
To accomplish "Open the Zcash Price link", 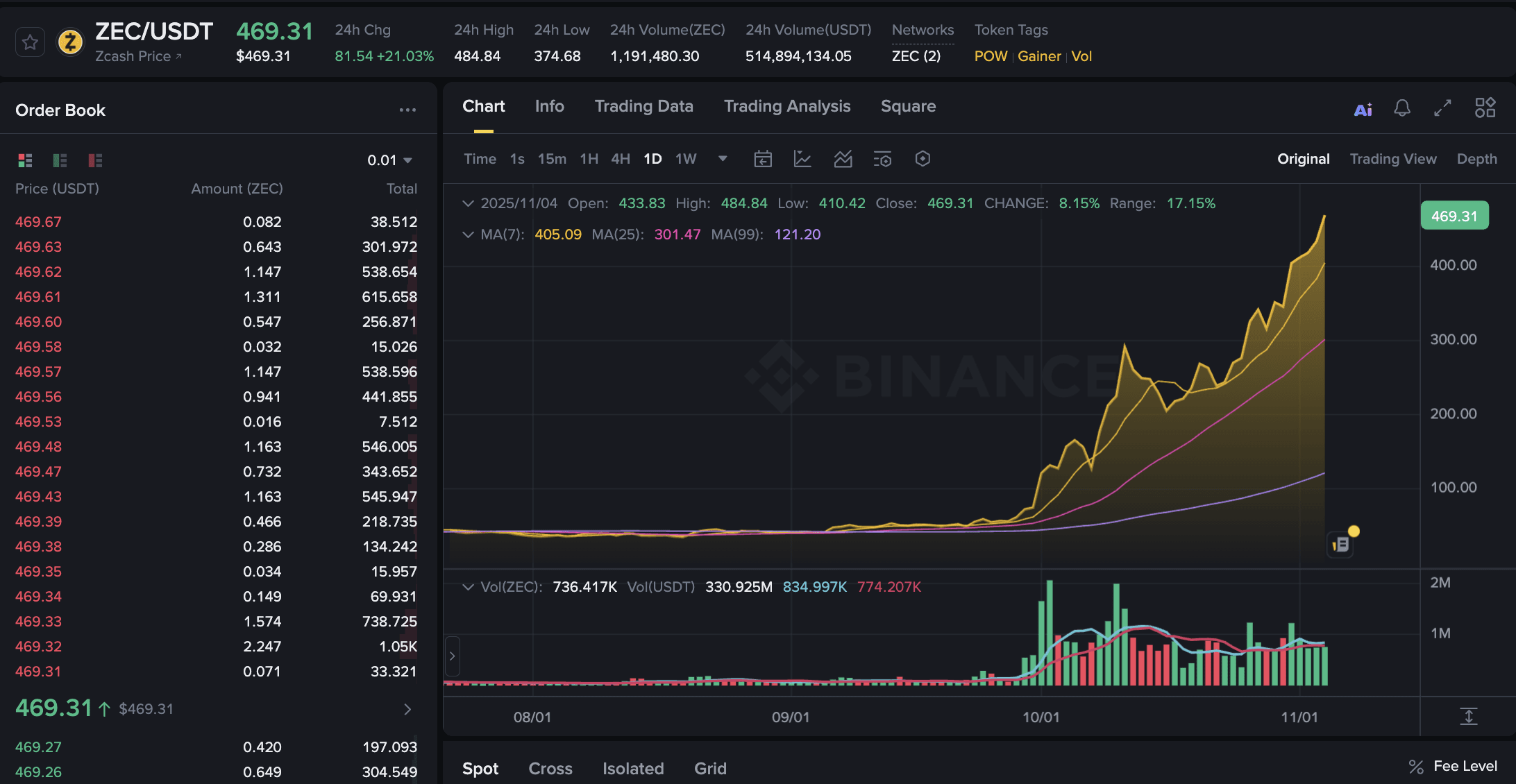I will point(137,56).
